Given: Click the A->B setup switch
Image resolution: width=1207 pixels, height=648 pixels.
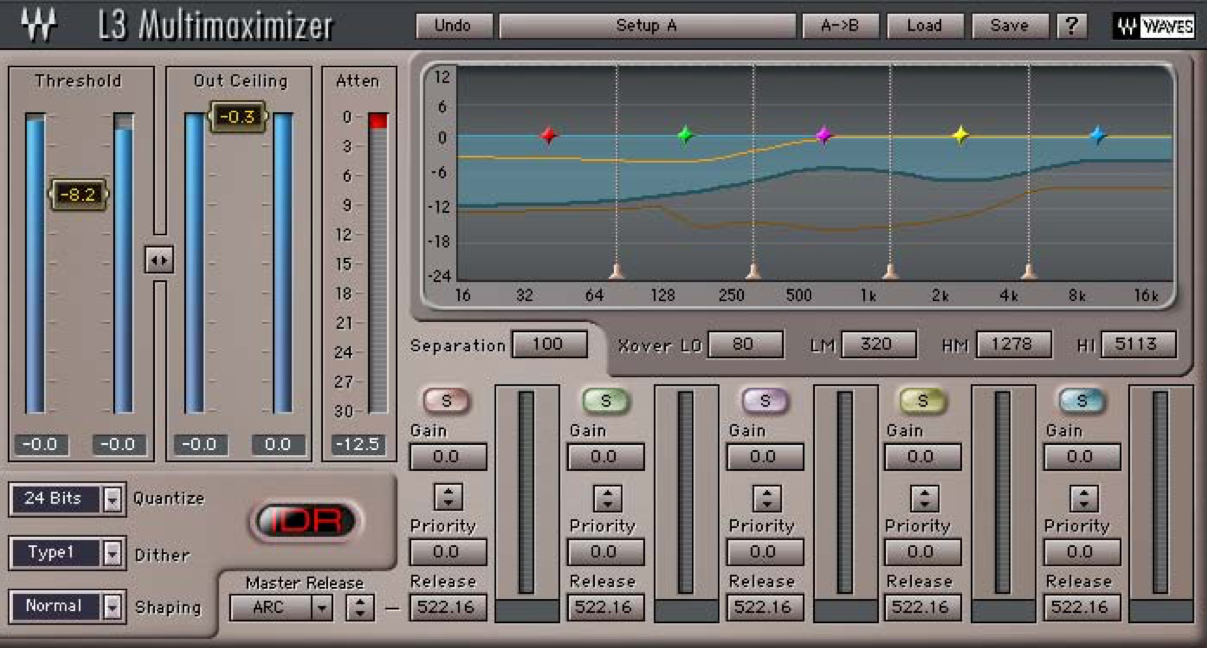Looking at the screenshot, I should pos(839,27).
